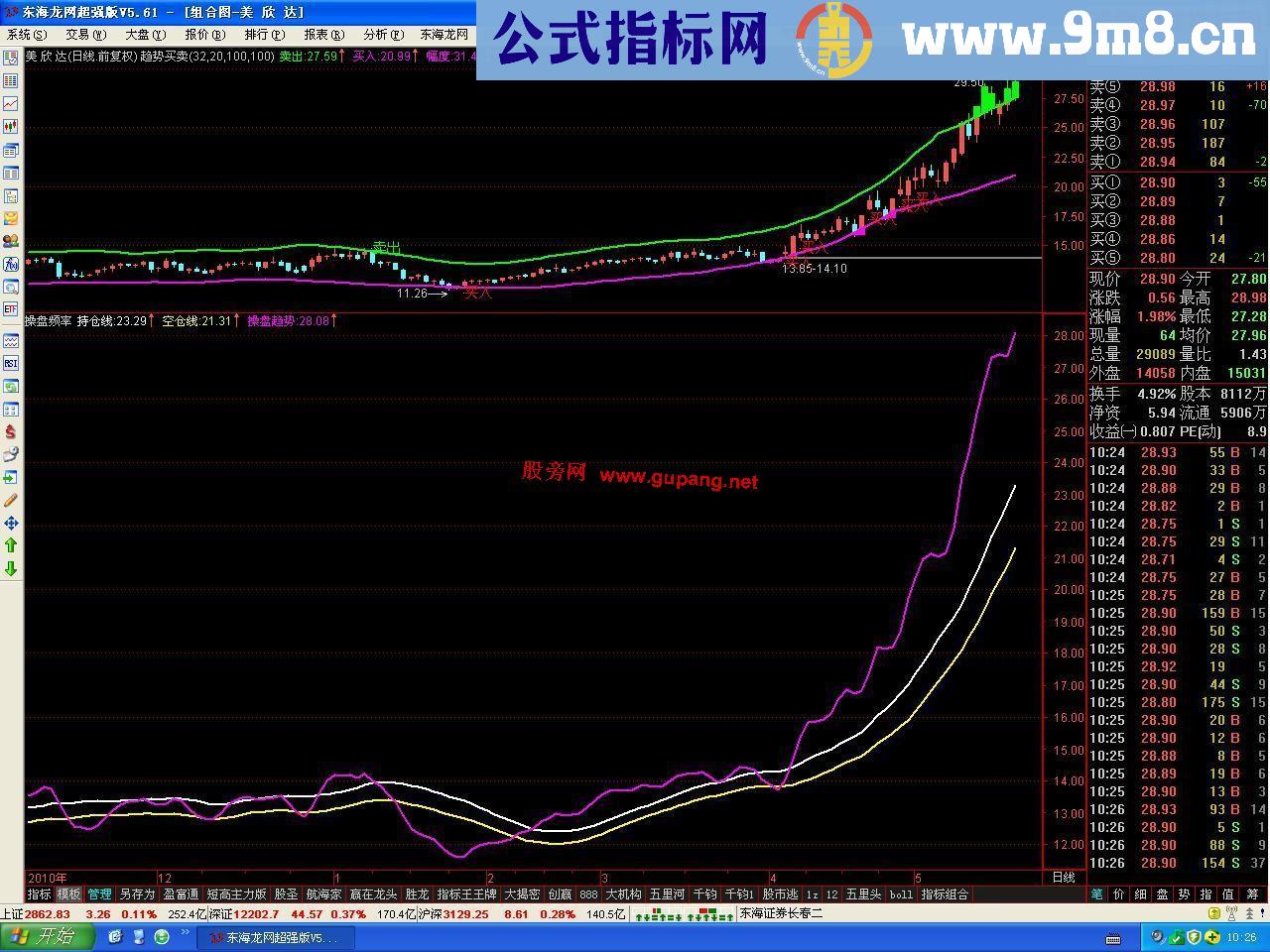Switch to the 股市逃 indicator tab
The height and width of the screenshot is (952, 1270).
coord(780,894)
